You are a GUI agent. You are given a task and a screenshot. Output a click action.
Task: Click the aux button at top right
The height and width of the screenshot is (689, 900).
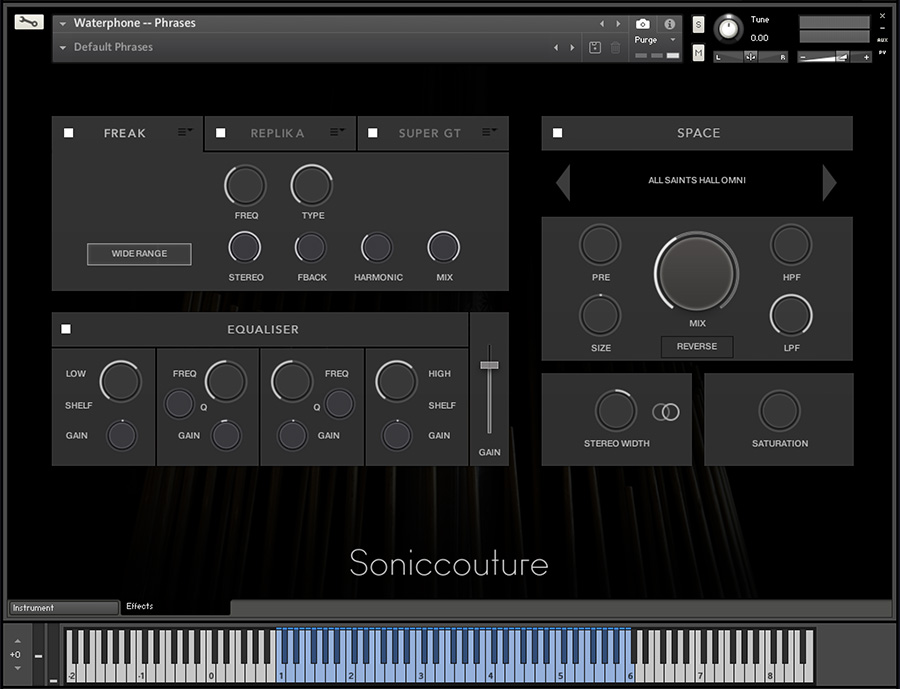tap(882, 40)
